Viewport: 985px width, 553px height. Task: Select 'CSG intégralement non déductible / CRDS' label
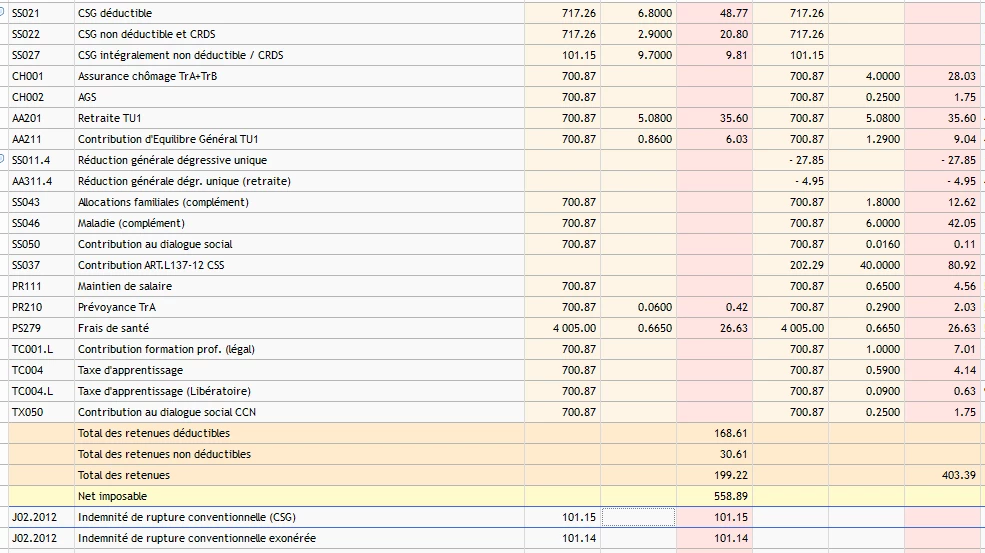[x=180, y=55]
